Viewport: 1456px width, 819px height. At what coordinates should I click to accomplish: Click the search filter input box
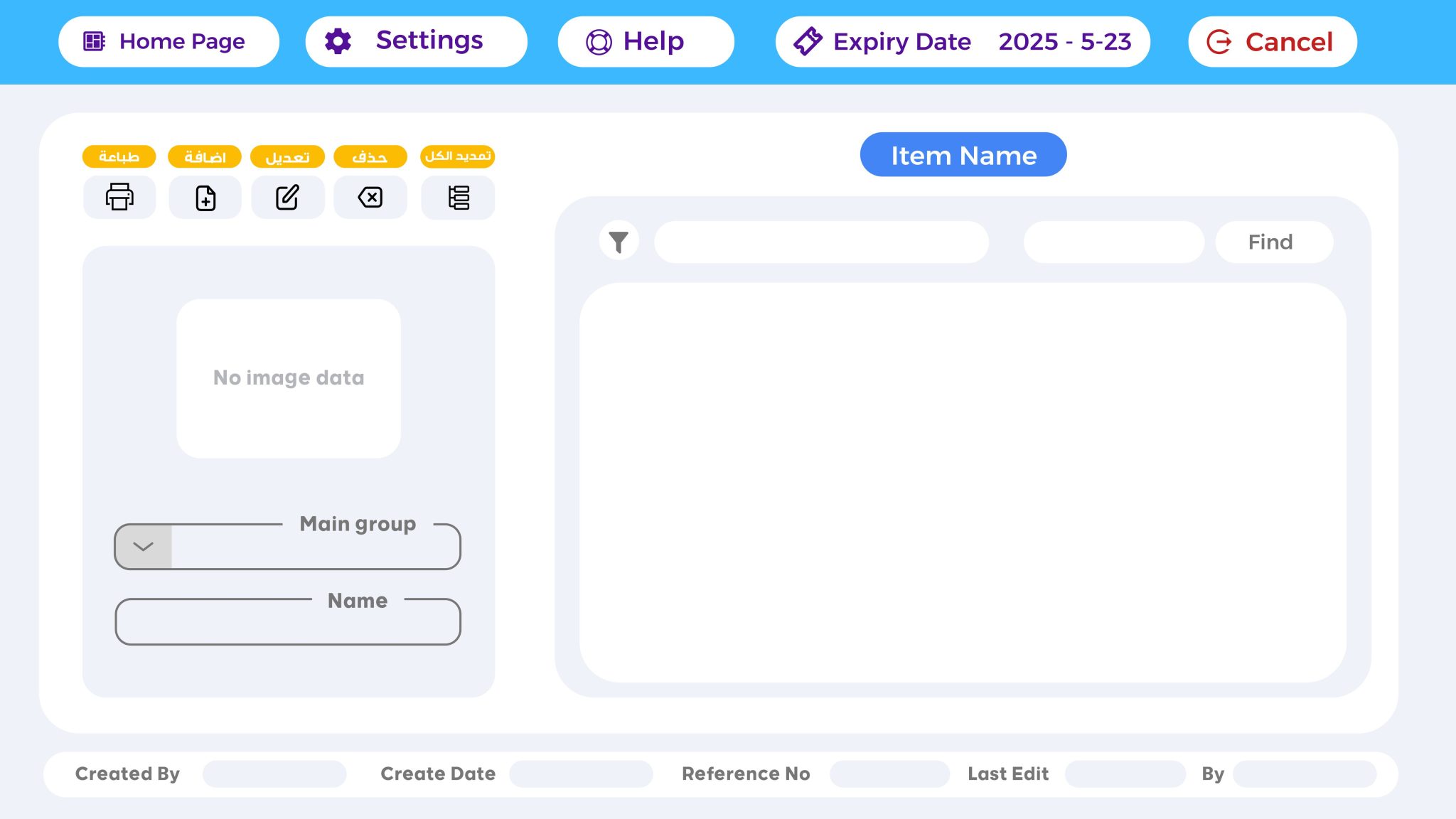point(821,241)
